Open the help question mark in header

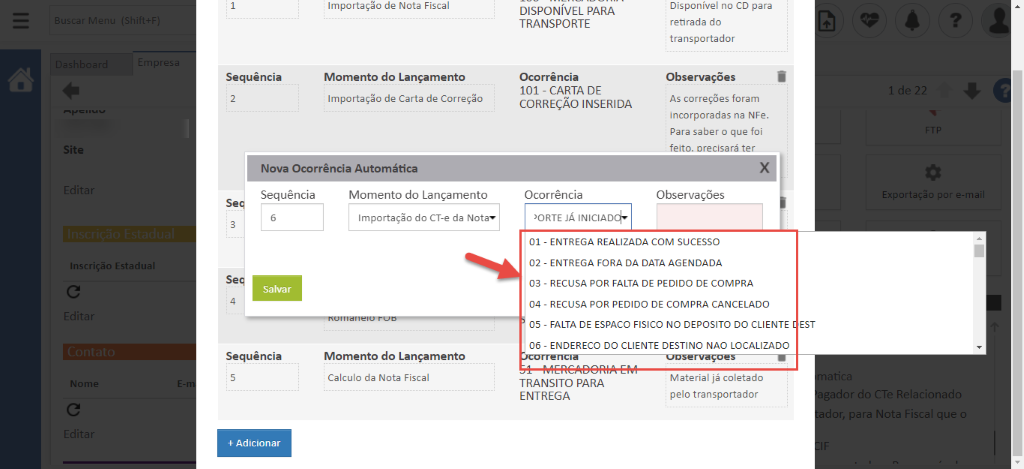tap(955, 21)
